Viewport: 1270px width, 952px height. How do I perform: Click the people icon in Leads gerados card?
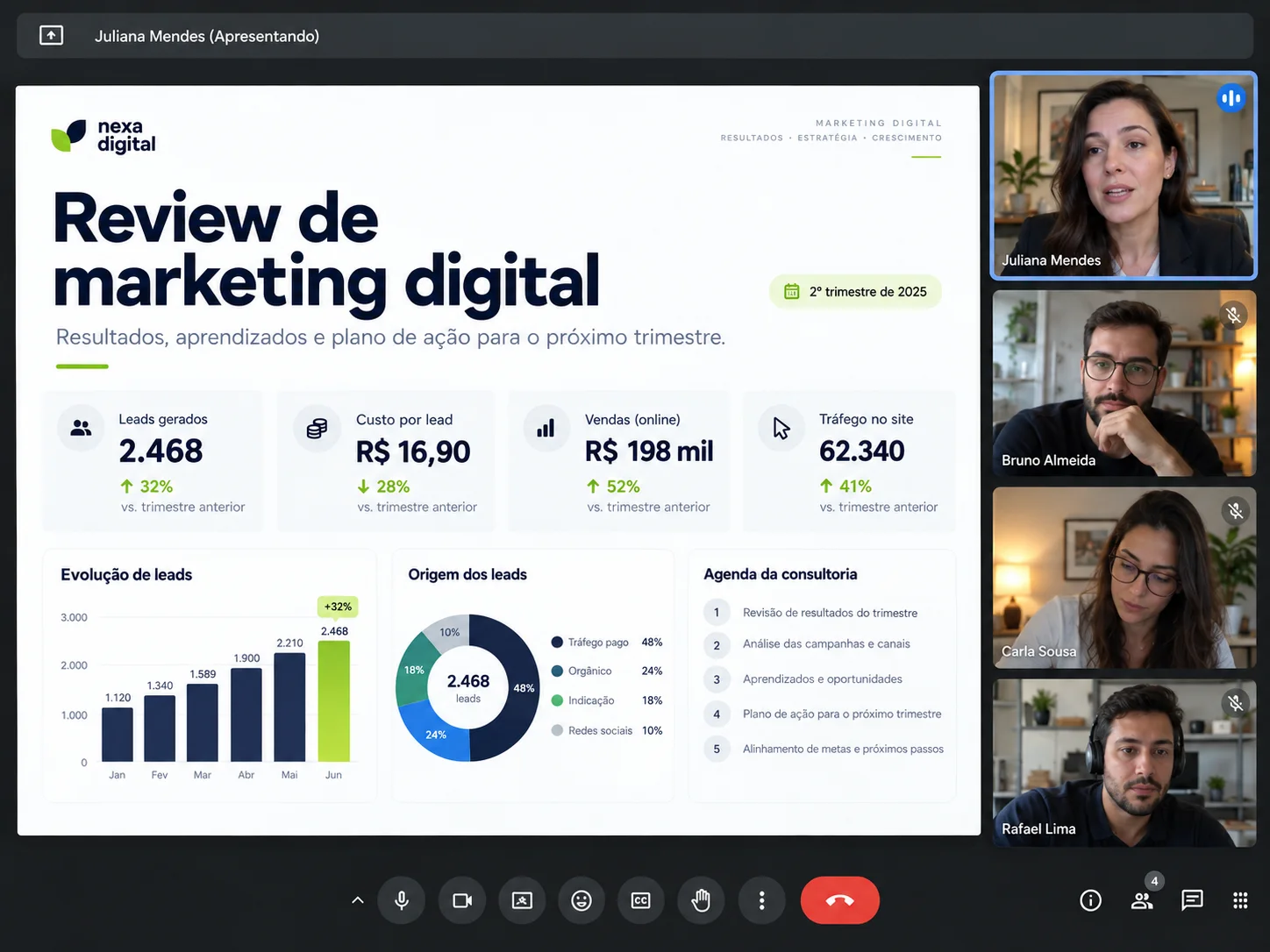[x=81, y=428]
